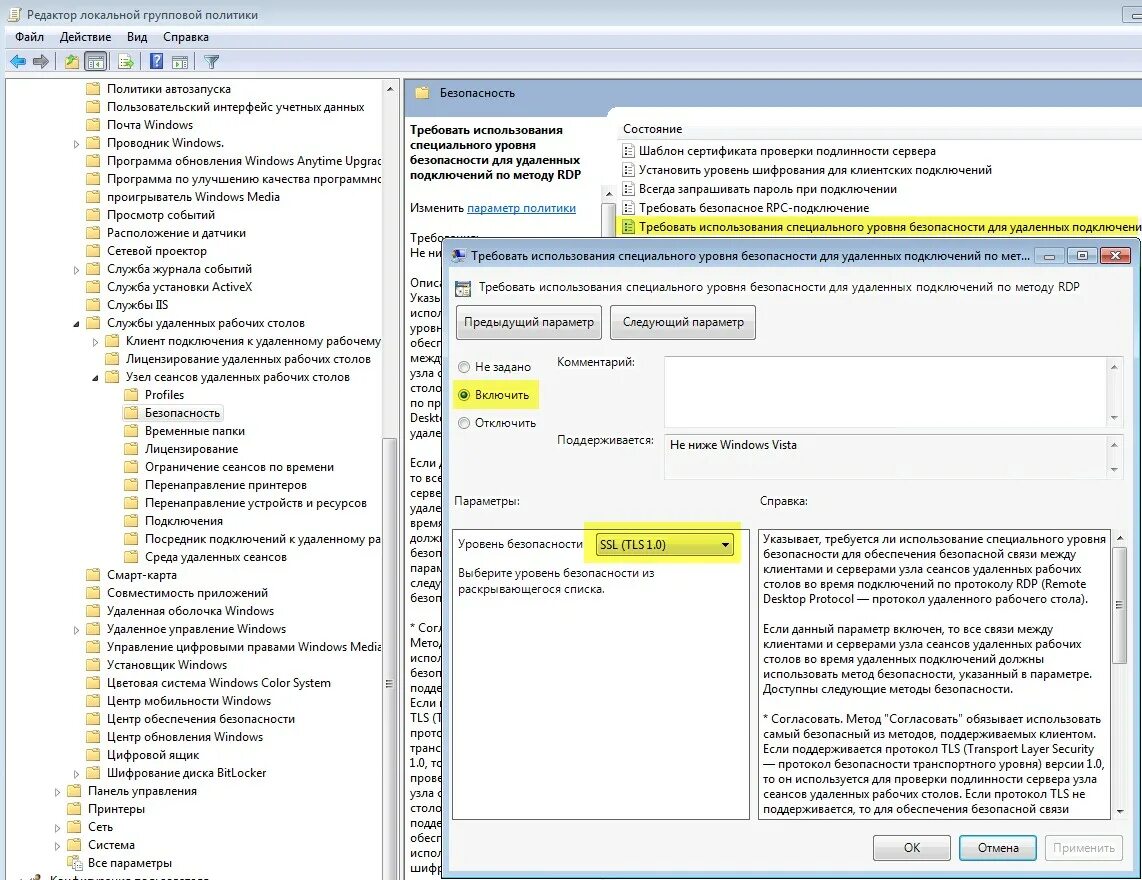Select the 'Отключить' radio button
The image size is (1142, 880).
coord(464,423)
